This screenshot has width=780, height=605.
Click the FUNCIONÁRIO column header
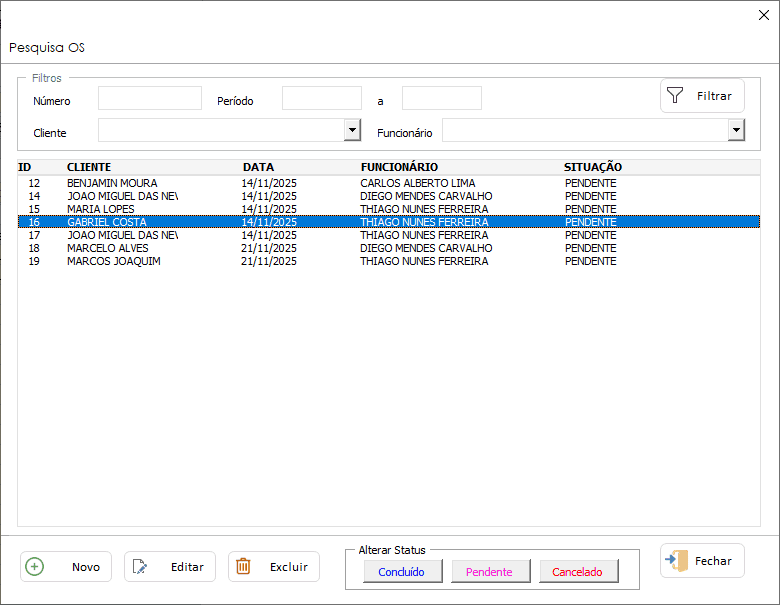[399, 167]
